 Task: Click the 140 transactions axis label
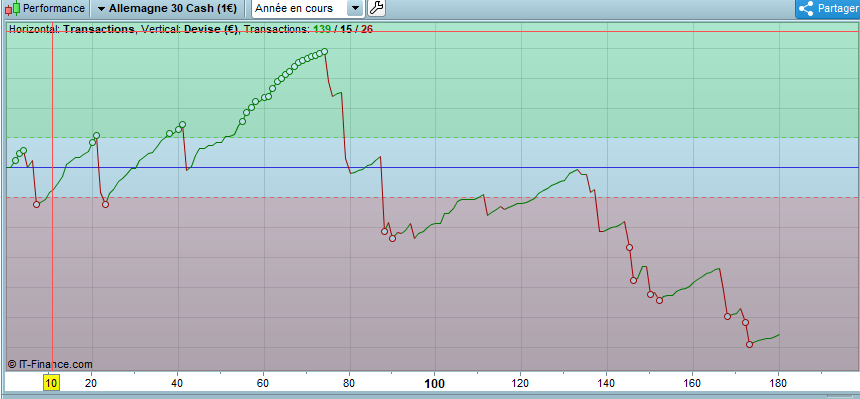click(607, 383)
